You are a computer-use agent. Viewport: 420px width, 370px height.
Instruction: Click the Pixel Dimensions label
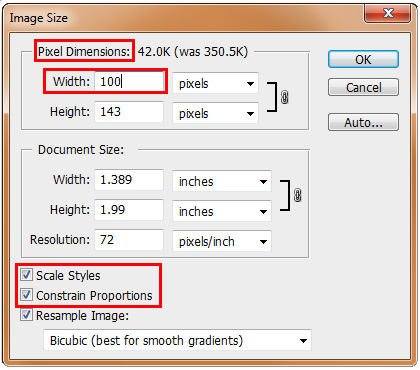tap(84, 52)
